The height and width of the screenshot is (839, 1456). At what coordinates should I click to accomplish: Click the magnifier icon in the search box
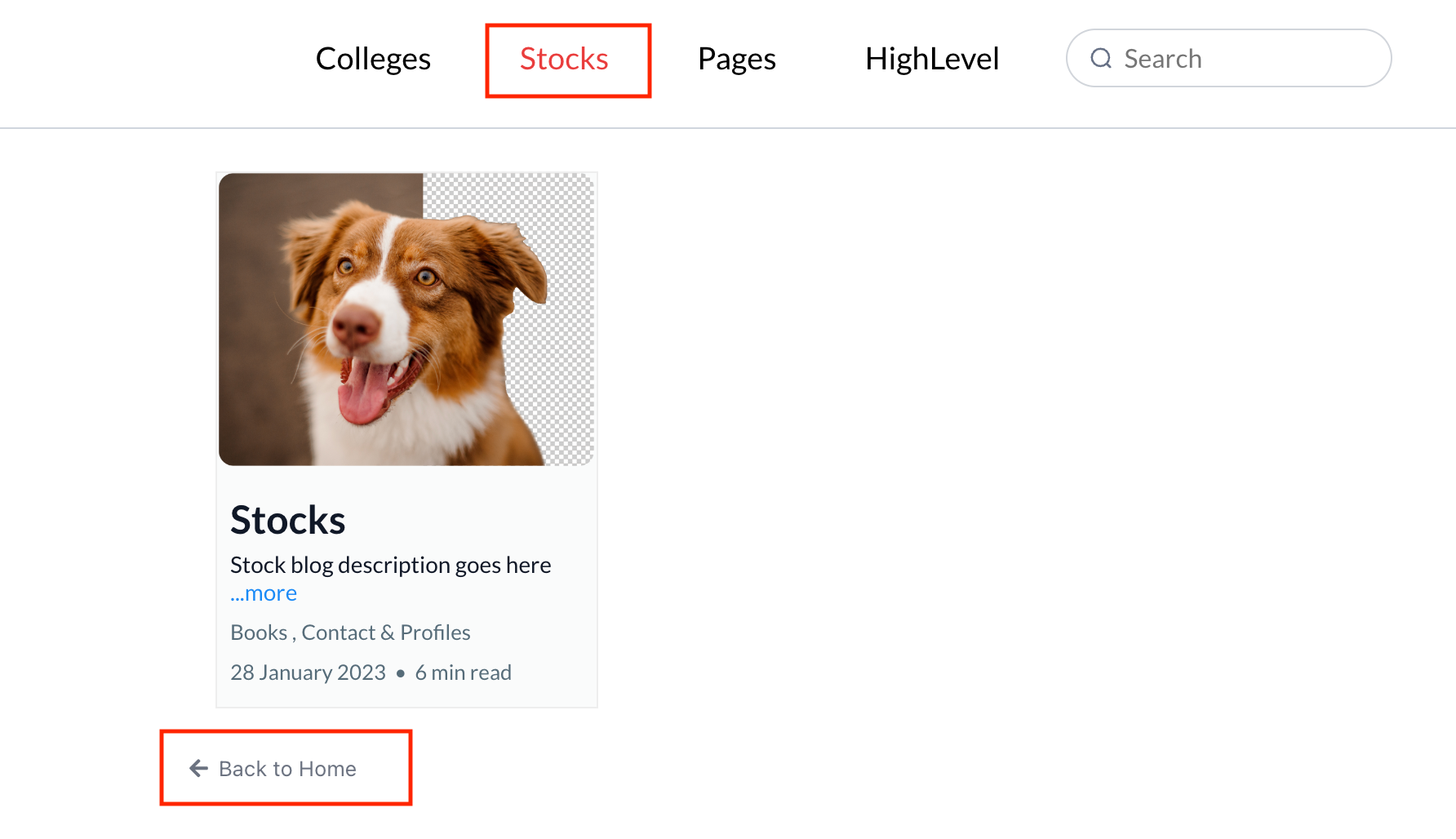click(1101, 58)
